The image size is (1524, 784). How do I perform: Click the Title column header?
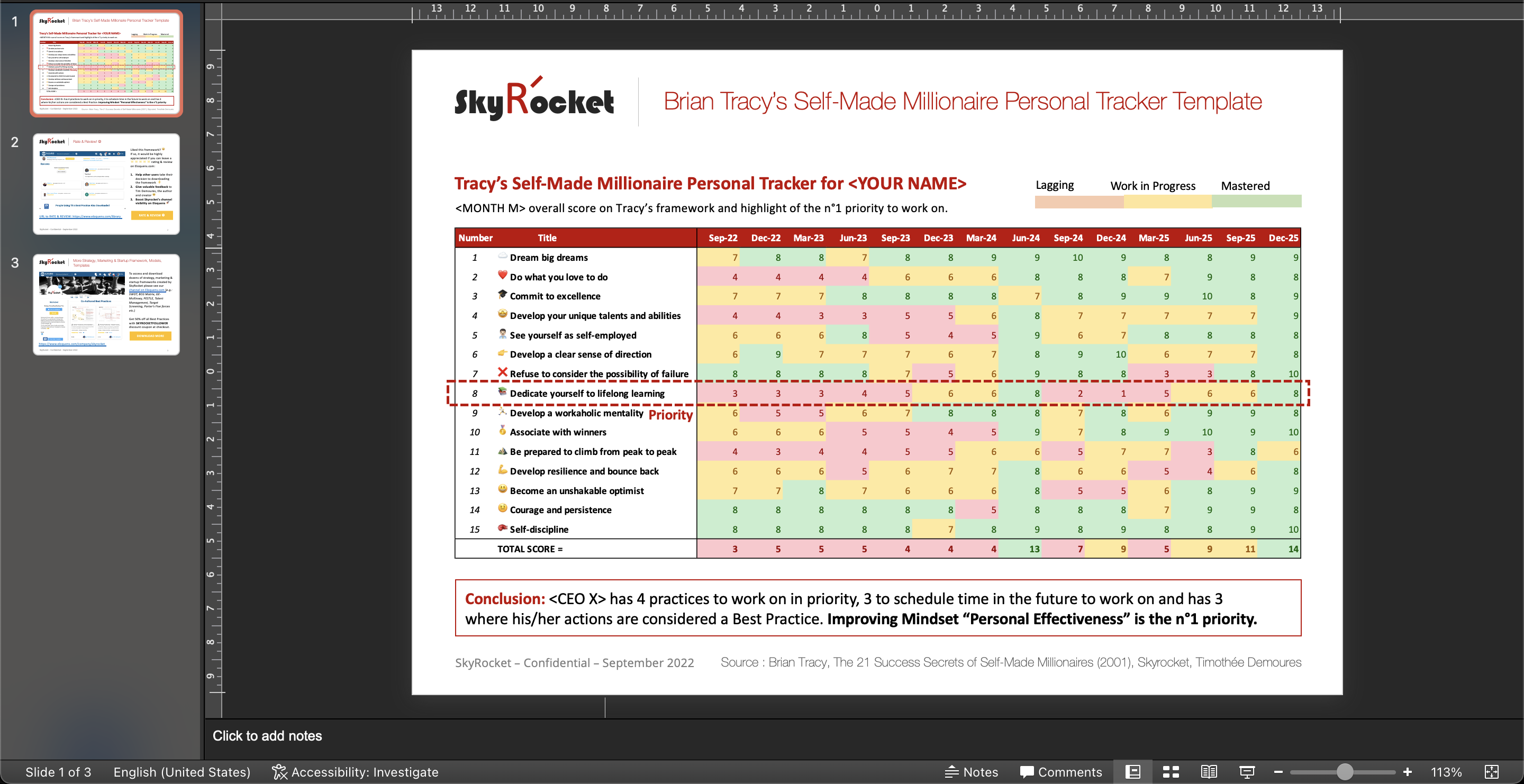click(547, 238)
